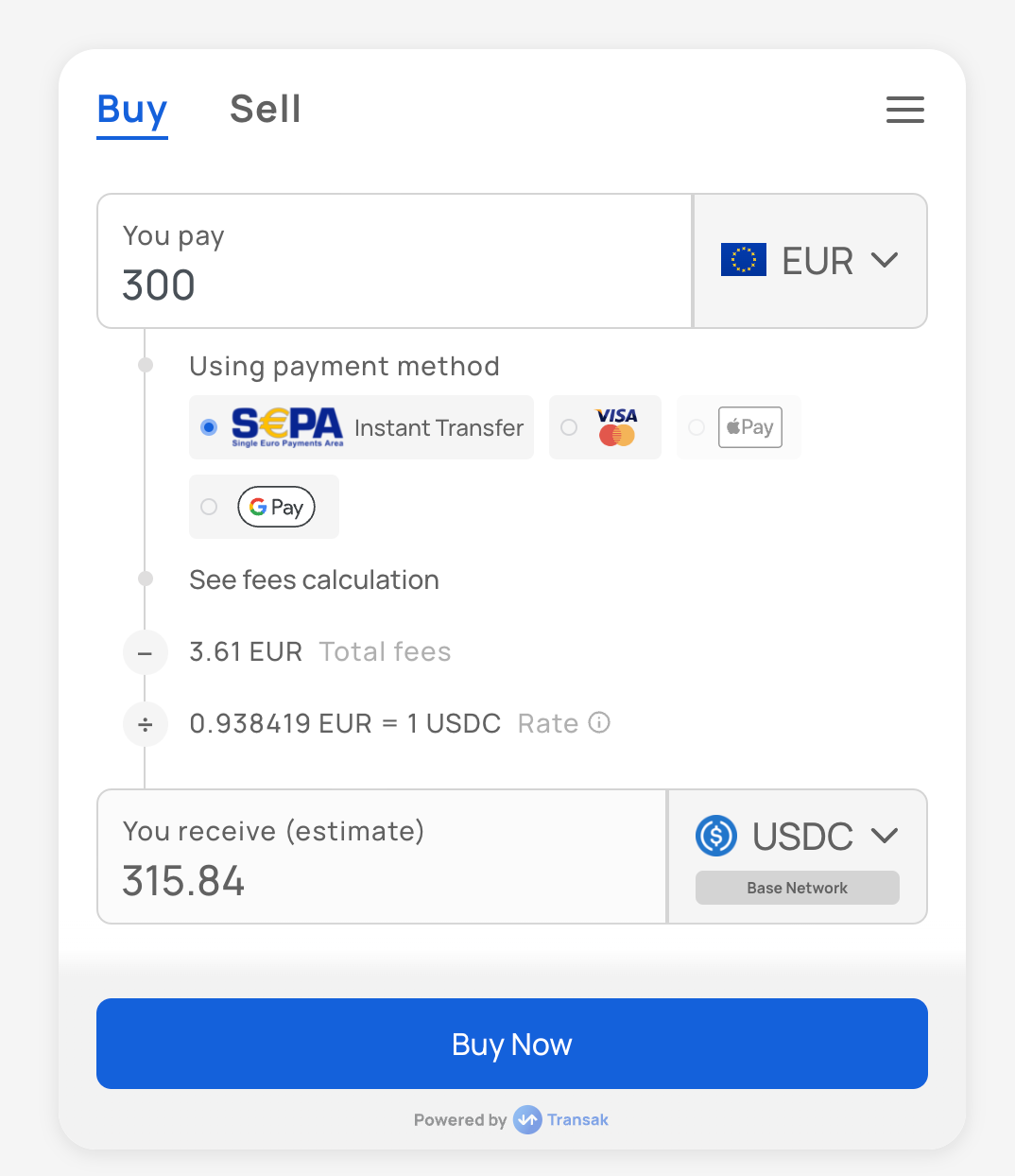
Task: Select the Visa card radio button
Action: tap(569, 427)
